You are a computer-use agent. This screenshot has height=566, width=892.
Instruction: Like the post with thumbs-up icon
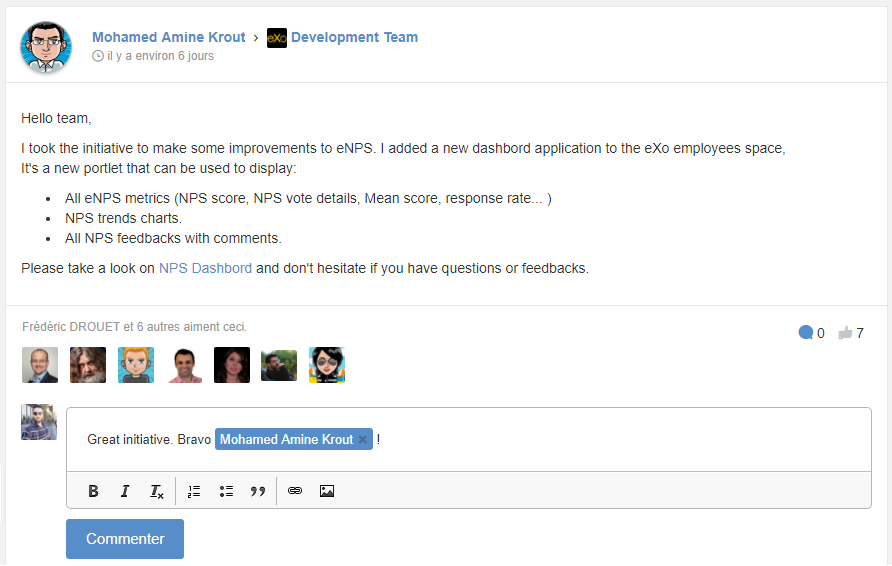(x=845, y=333)
